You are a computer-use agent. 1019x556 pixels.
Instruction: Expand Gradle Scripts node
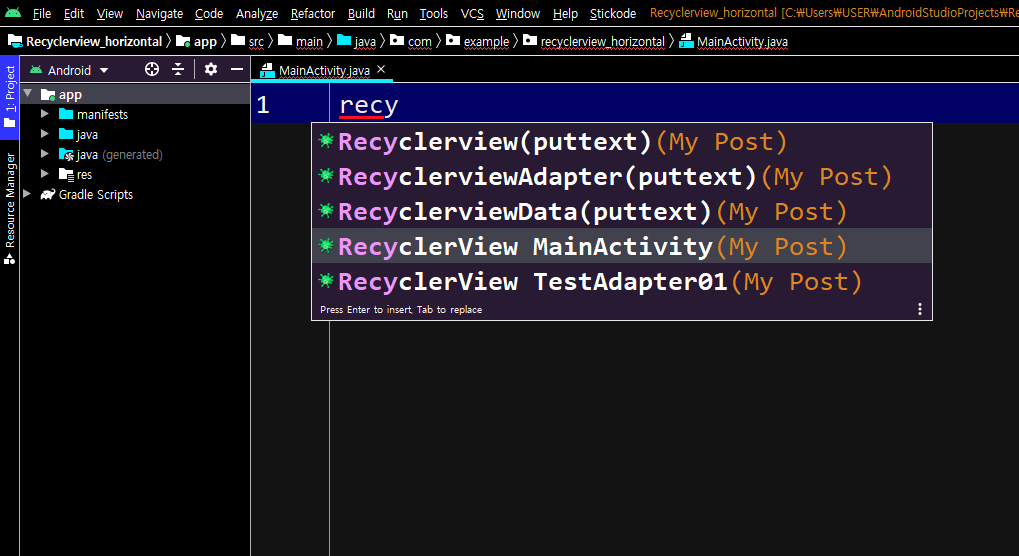(x=27, y=194)
